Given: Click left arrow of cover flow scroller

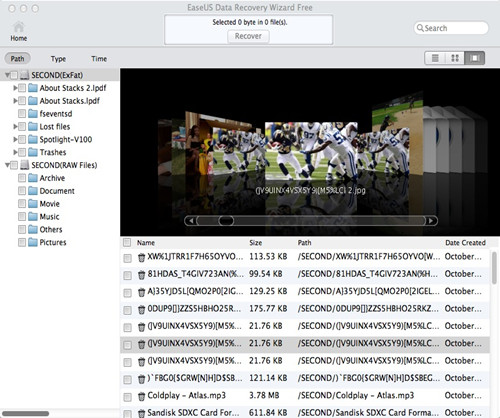Looking at the screenshot, I should tap(191, 221).
